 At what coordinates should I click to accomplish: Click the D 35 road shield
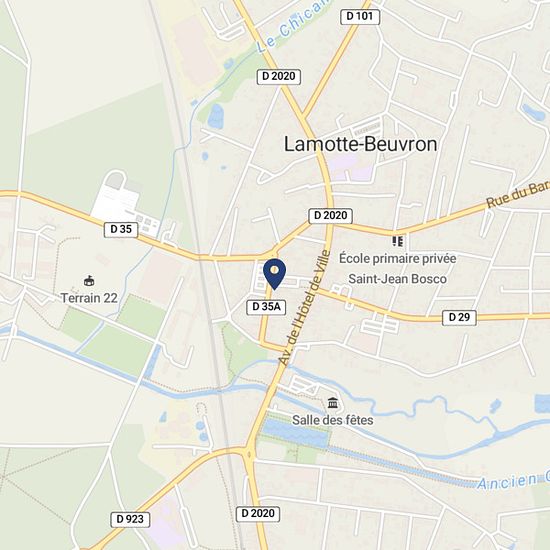(x=121, y=229)
